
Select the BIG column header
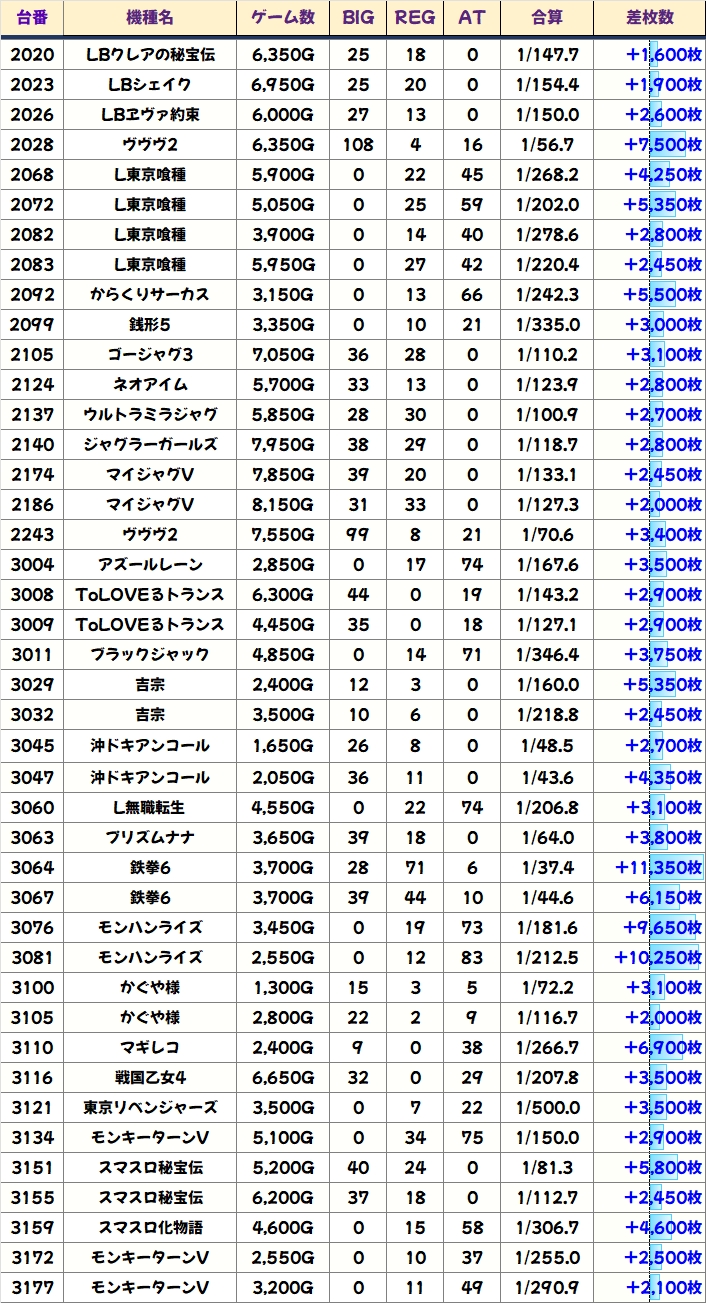pyautogui.click(x=358, y=18)
